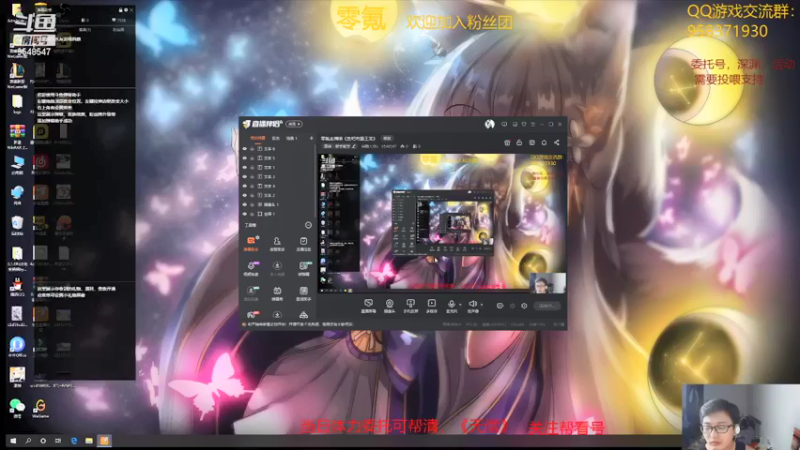
Task: Edit stream category via pencil next to game label
Action: [x=354, y=146]
